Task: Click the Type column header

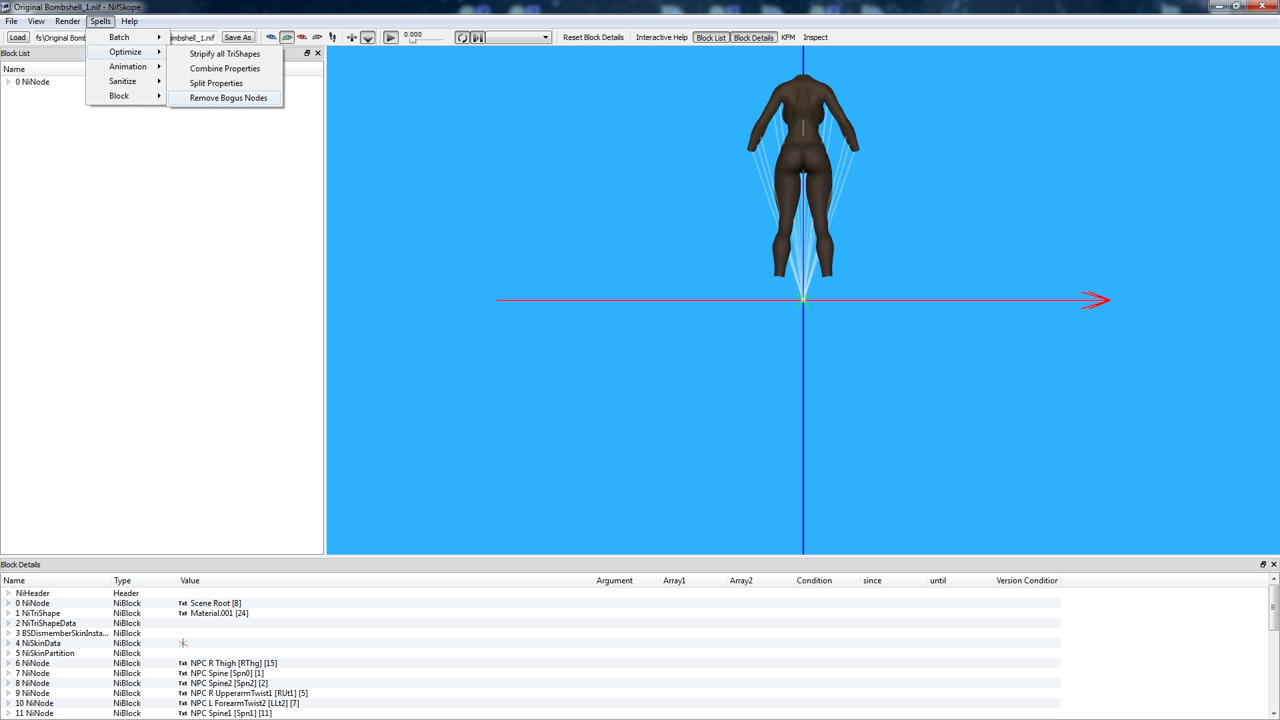Action: pyautogui.click(x=144, y=580)
